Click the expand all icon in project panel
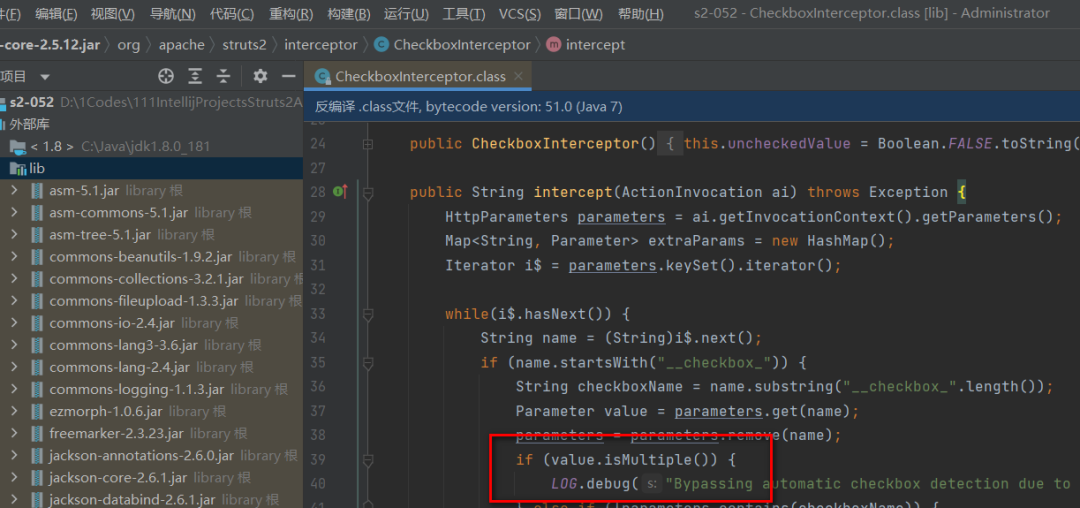The height and width of the screenshot is (508, 1080). click(x=196, y=76)
